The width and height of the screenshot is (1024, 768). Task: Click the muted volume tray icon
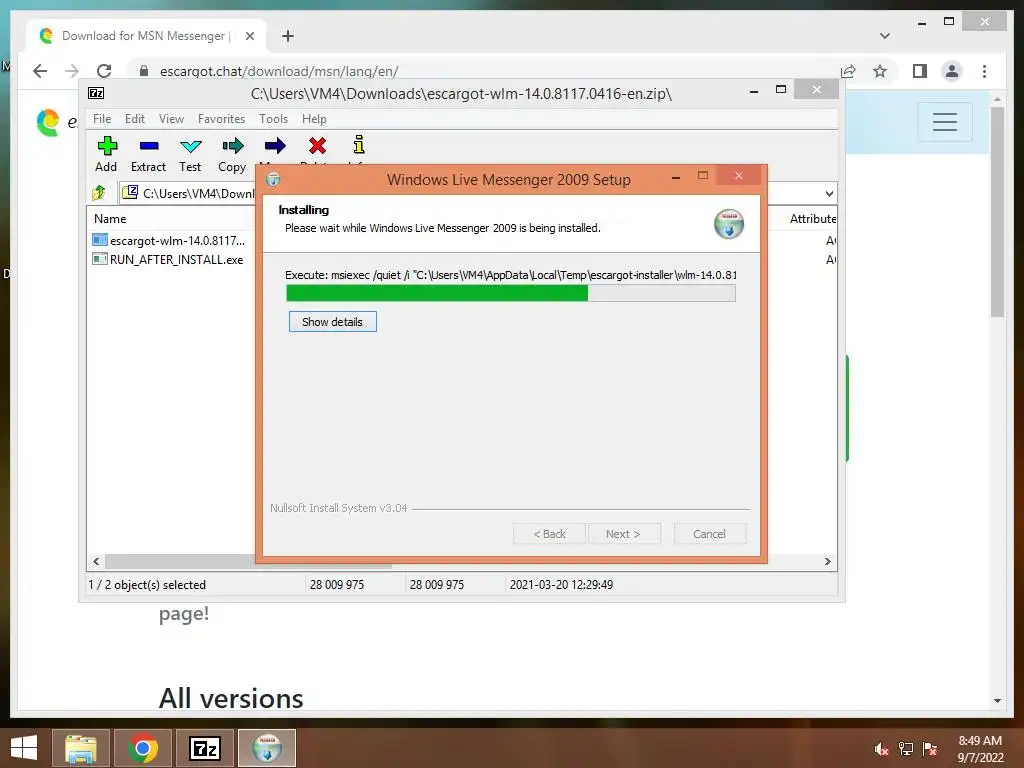(882, 749)
